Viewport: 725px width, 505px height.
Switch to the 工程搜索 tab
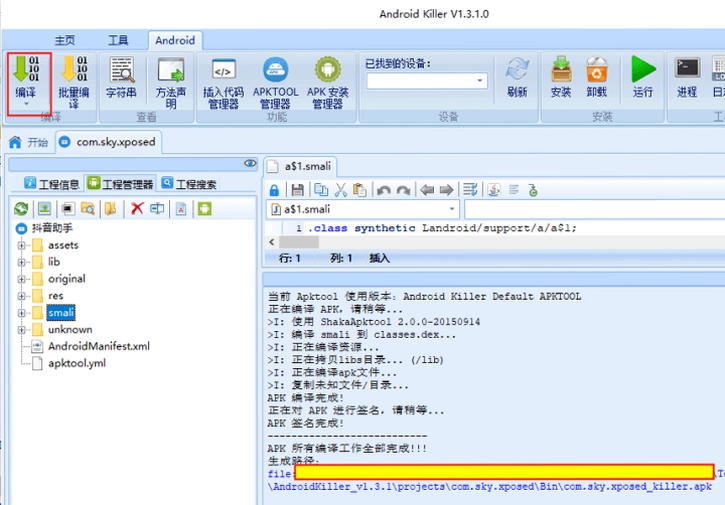coord(190,184)
